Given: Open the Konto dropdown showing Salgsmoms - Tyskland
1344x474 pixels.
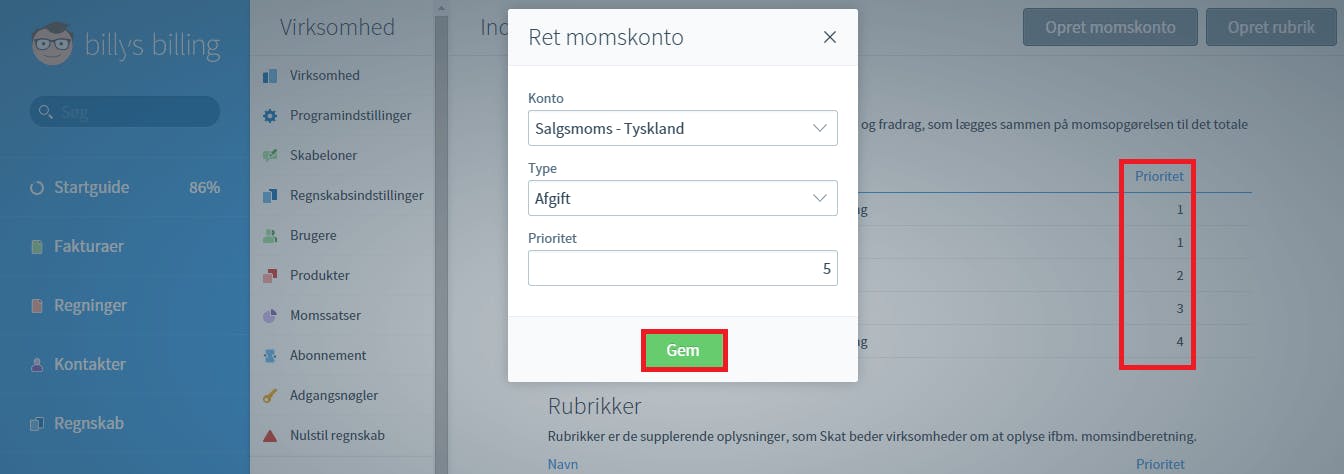Looking at the screenshot, I should (683, 128).
